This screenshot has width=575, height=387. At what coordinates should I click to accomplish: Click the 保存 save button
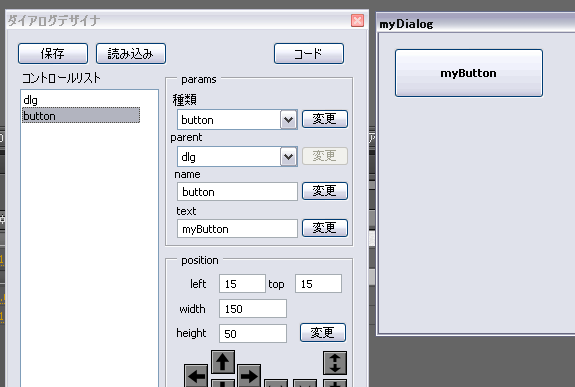coord(53,54)
